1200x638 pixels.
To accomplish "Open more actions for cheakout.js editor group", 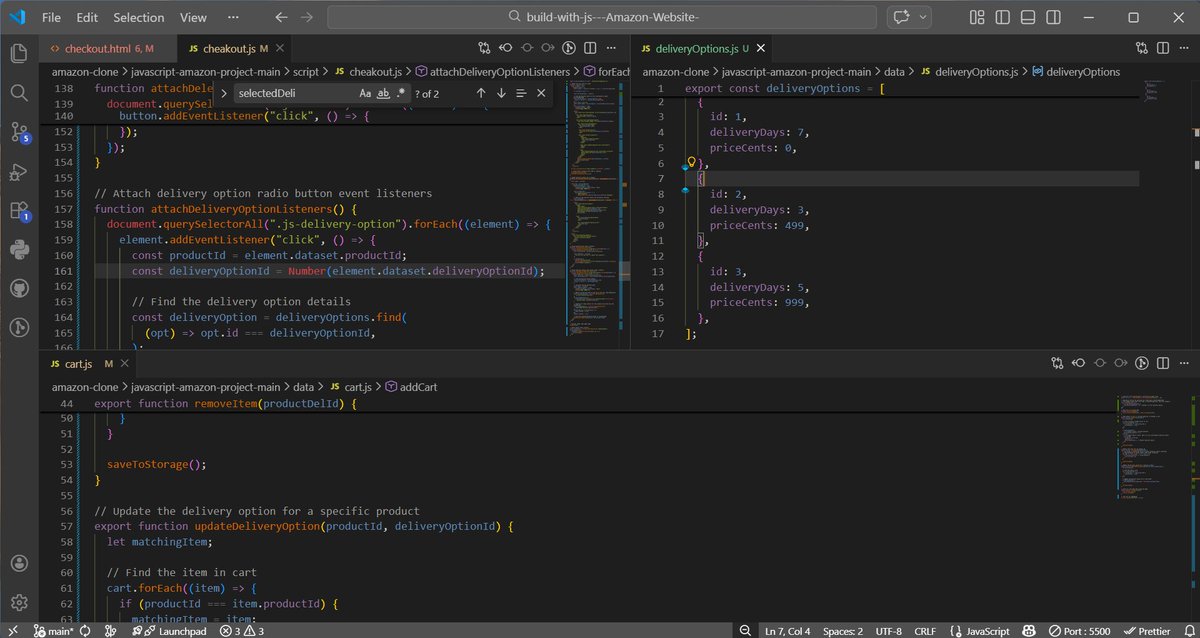I will (610, 47).
